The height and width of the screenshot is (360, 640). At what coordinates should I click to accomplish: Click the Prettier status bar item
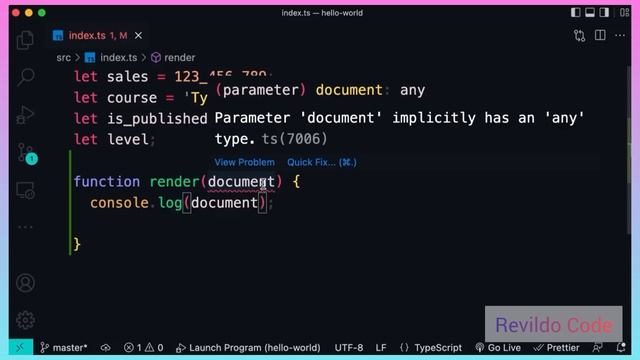(556, 347)
